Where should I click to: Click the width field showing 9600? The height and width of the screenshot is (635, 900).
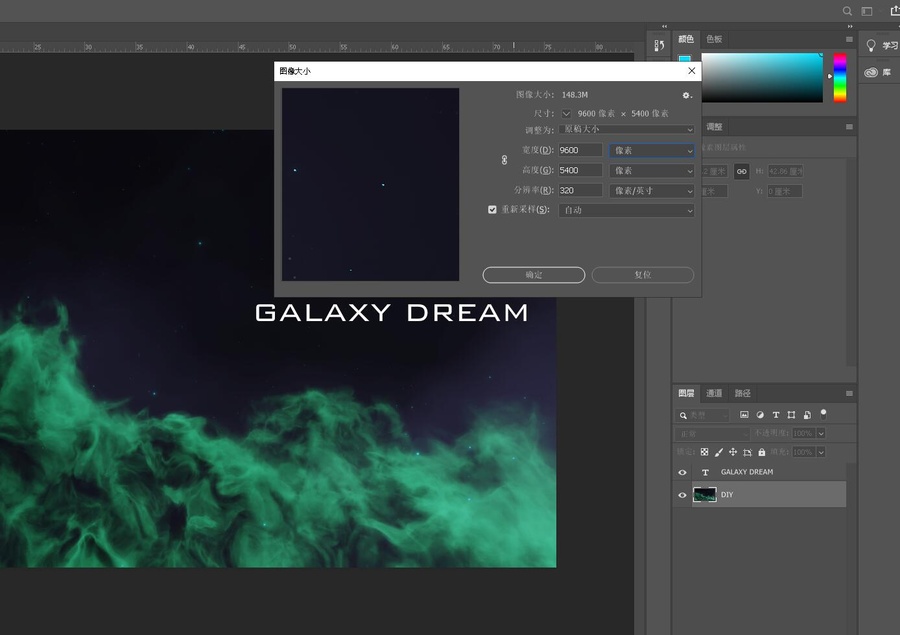coord(580,150)
